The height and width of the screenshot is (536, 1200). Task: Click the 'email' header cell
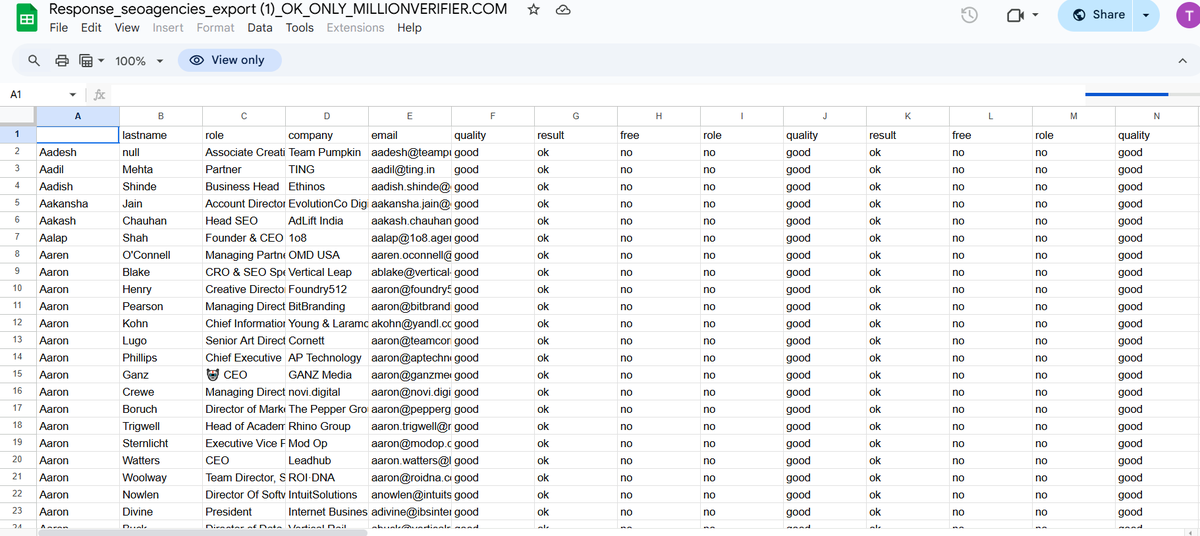tap(409, 135)
